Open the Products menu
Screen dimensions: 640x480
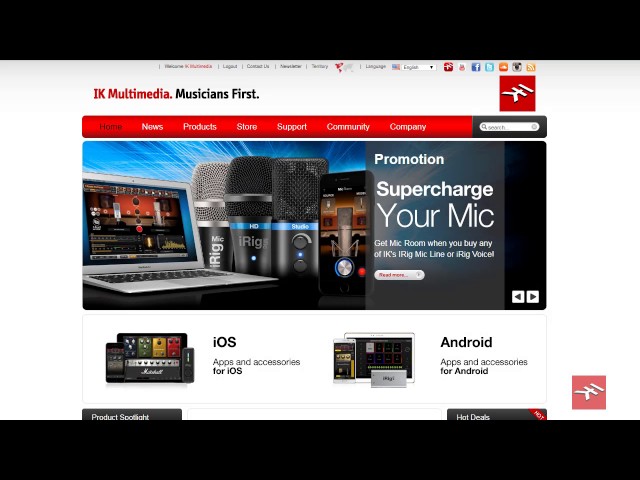tap(200, 127)
